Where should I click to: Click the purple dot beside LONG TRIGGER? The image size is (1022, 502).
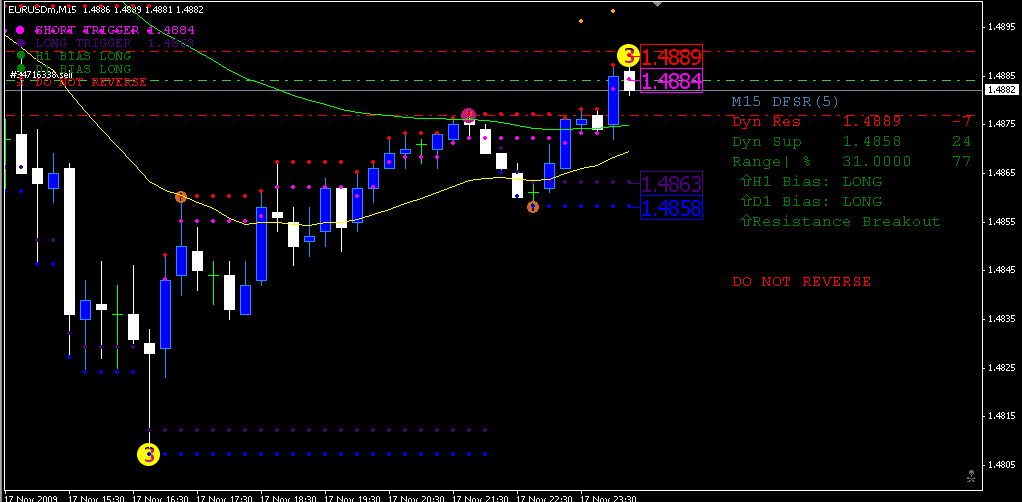[x=21, y=43]
